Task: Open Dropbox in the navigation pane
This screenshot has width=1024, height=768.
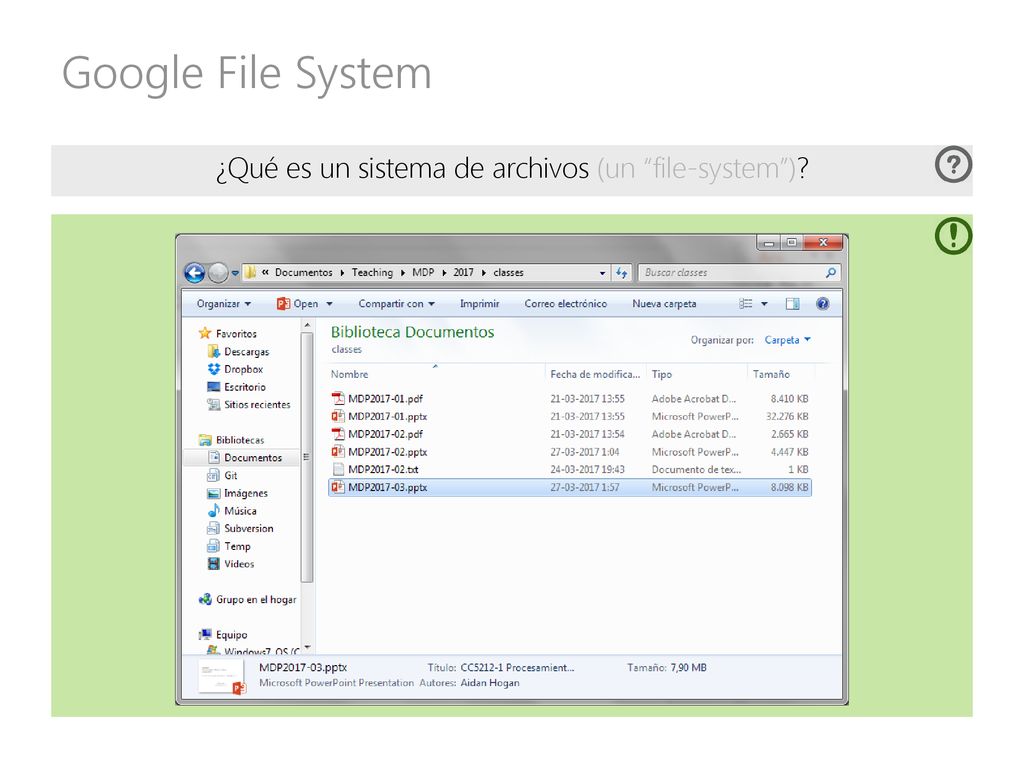Action: (236, 369)
